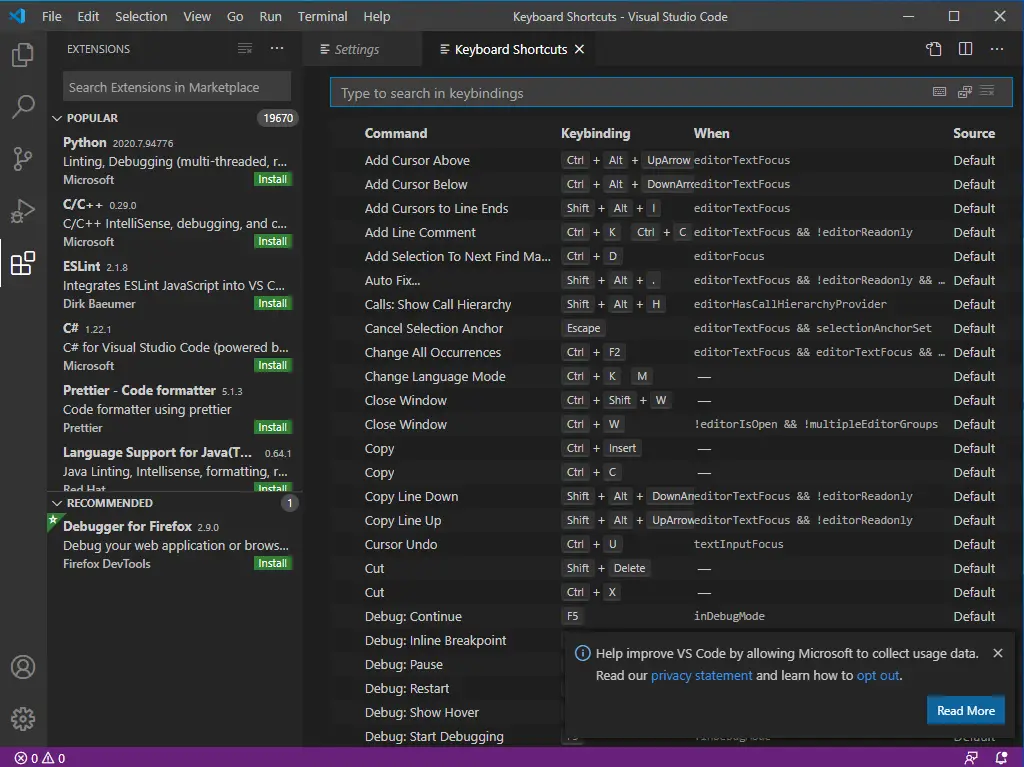
Task: Install the Python extension
Action: coord(272,180)
